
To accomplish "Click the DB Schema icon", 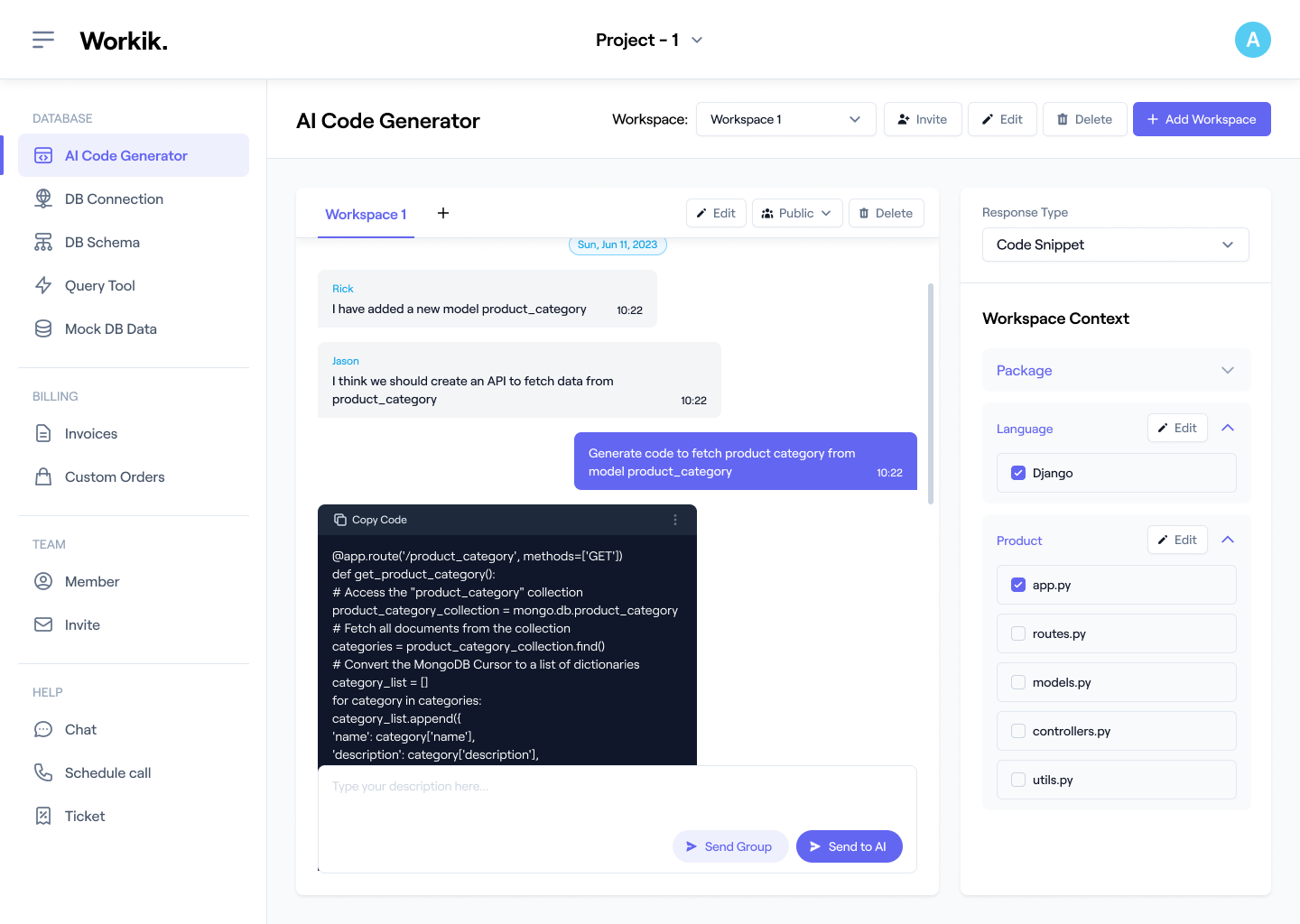I will coord(43,242).
